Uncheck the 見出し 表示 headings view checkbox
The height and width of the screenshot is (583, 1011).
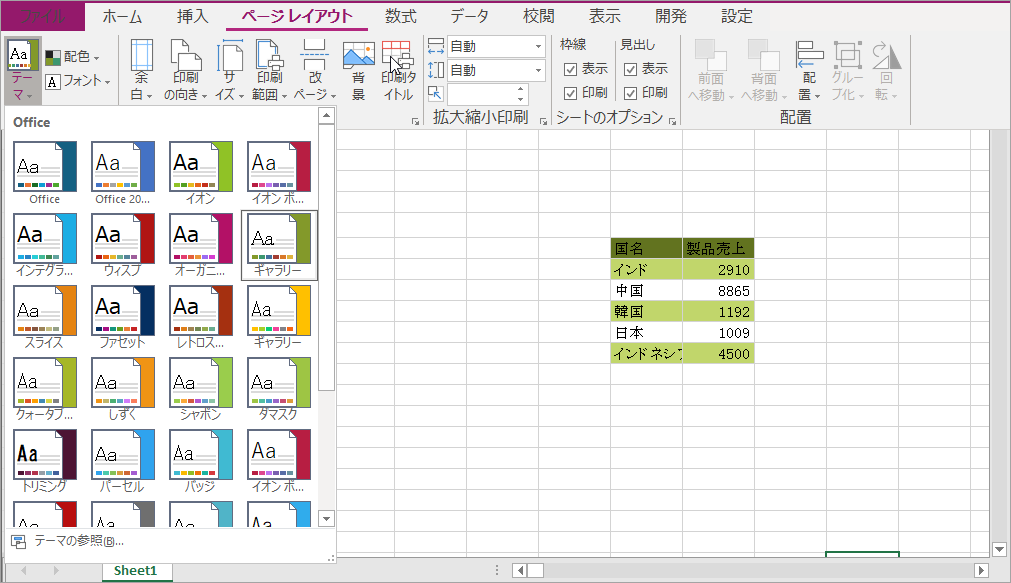(630, 69)
